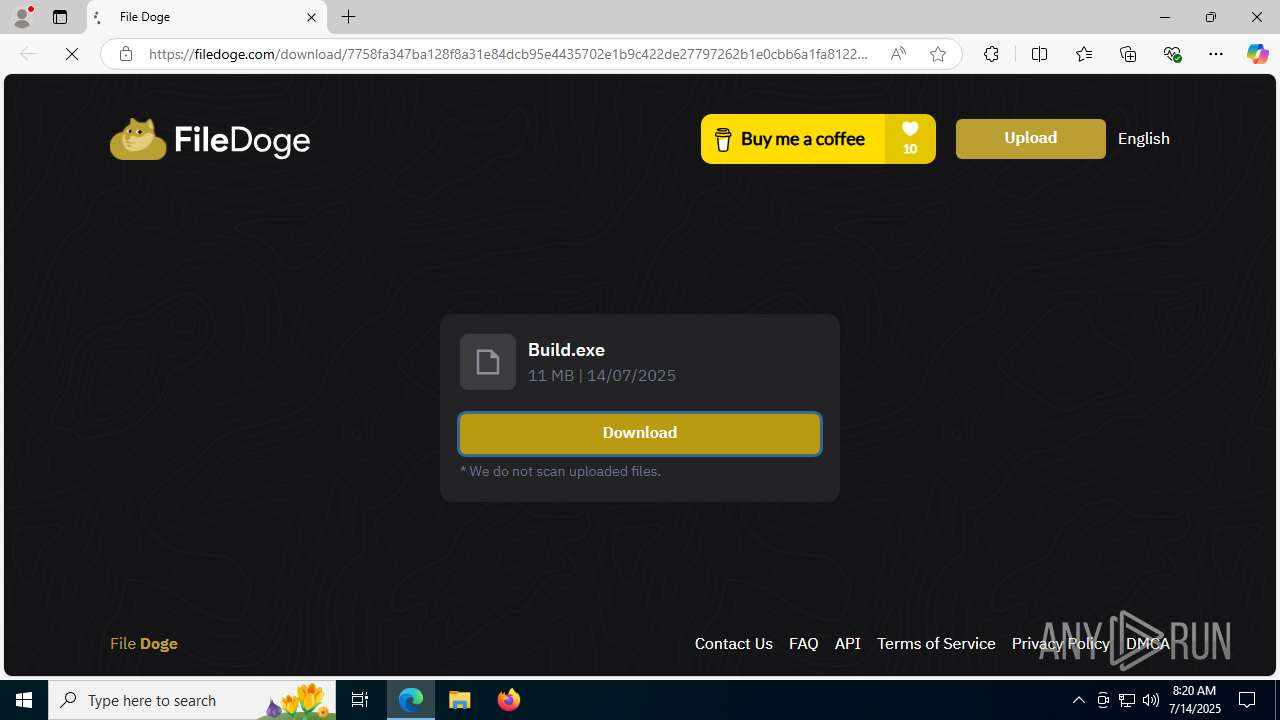Show hidden system tray icons

point(1079,700)
